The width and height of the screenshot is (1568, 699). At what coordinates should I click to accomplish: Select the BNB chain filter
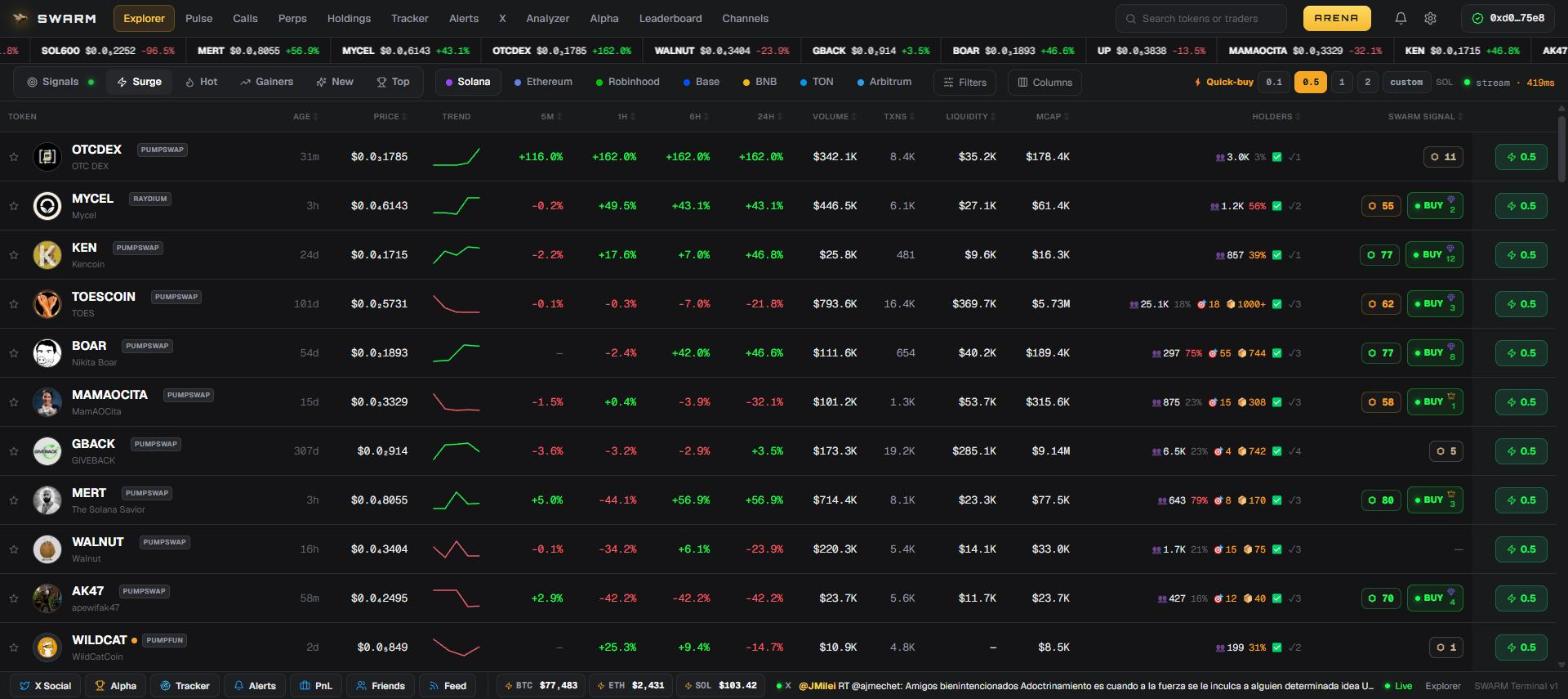click(759, 82)
